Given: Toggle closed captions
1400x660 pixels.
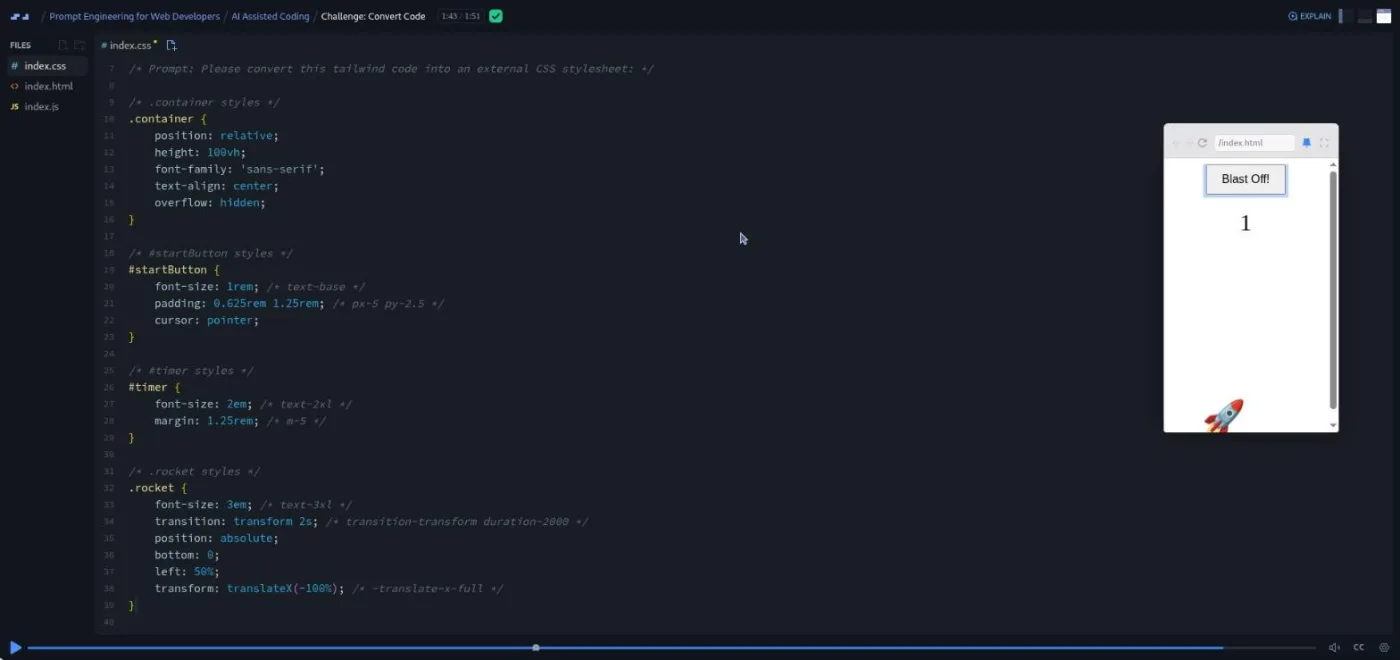Looking at the screenshot, I should point(1359,648).
